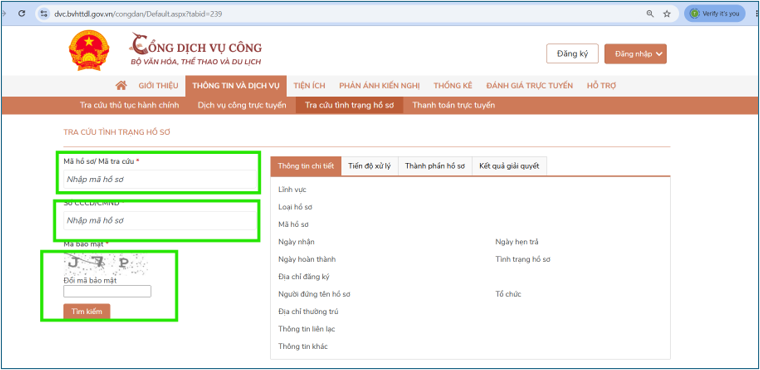
Task: Click the Tổ chức label
Action: 508,294
